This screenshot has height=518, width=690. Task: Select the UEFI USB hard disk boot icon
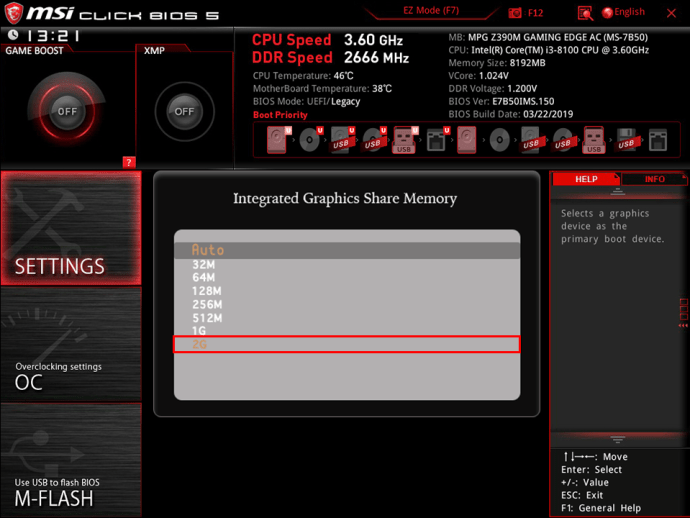[x=342, y=140]
